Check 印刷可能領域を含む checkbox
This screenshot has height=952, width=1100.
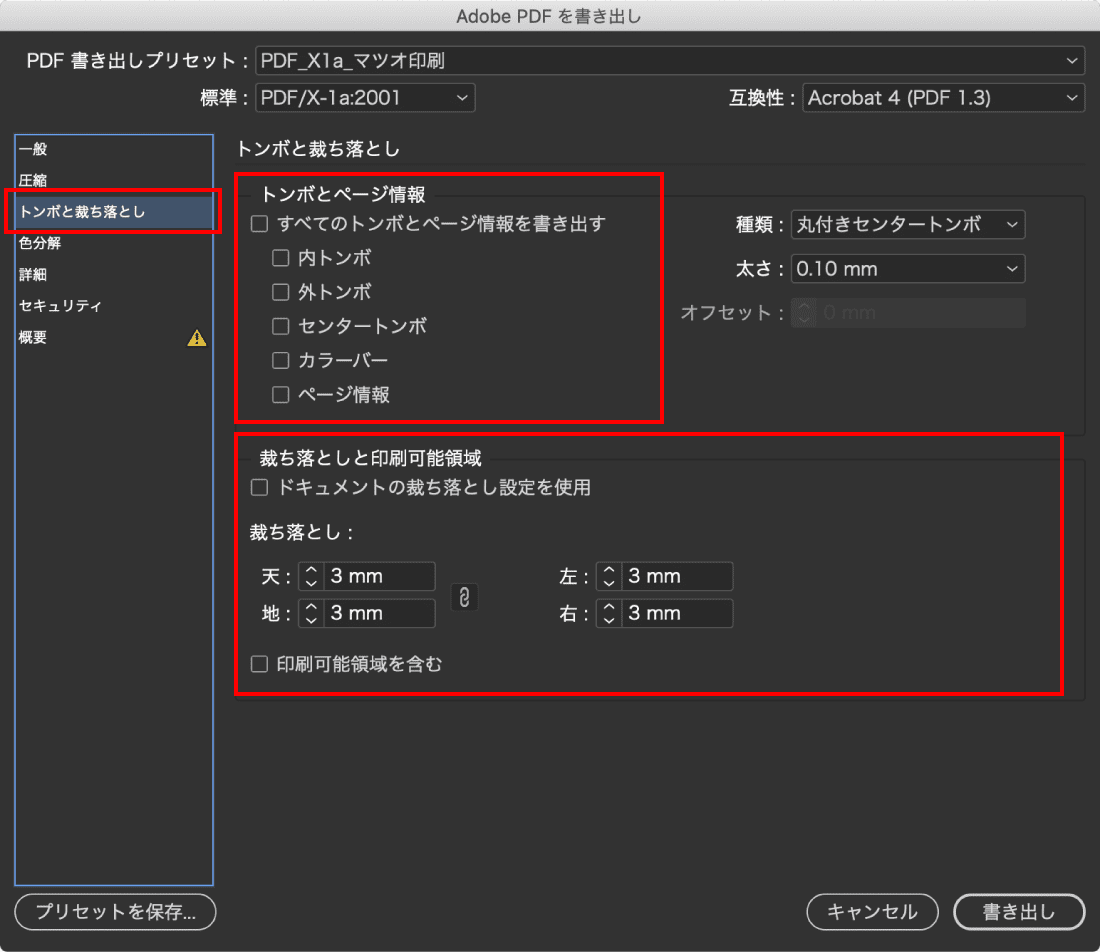coord(260,664)
